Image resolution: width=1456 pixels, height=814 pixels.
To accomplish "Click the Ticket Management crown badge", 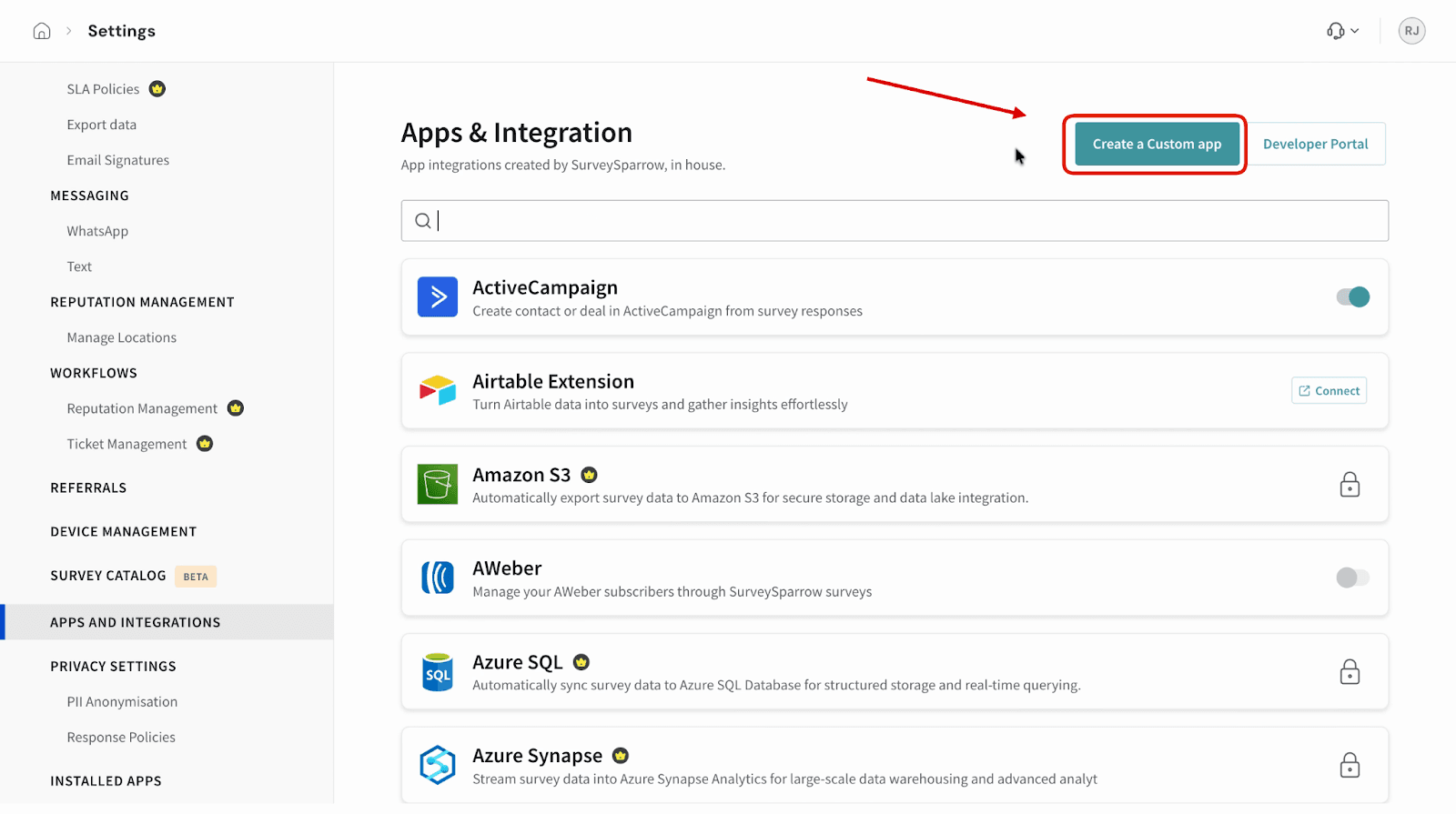I will 205,444.
